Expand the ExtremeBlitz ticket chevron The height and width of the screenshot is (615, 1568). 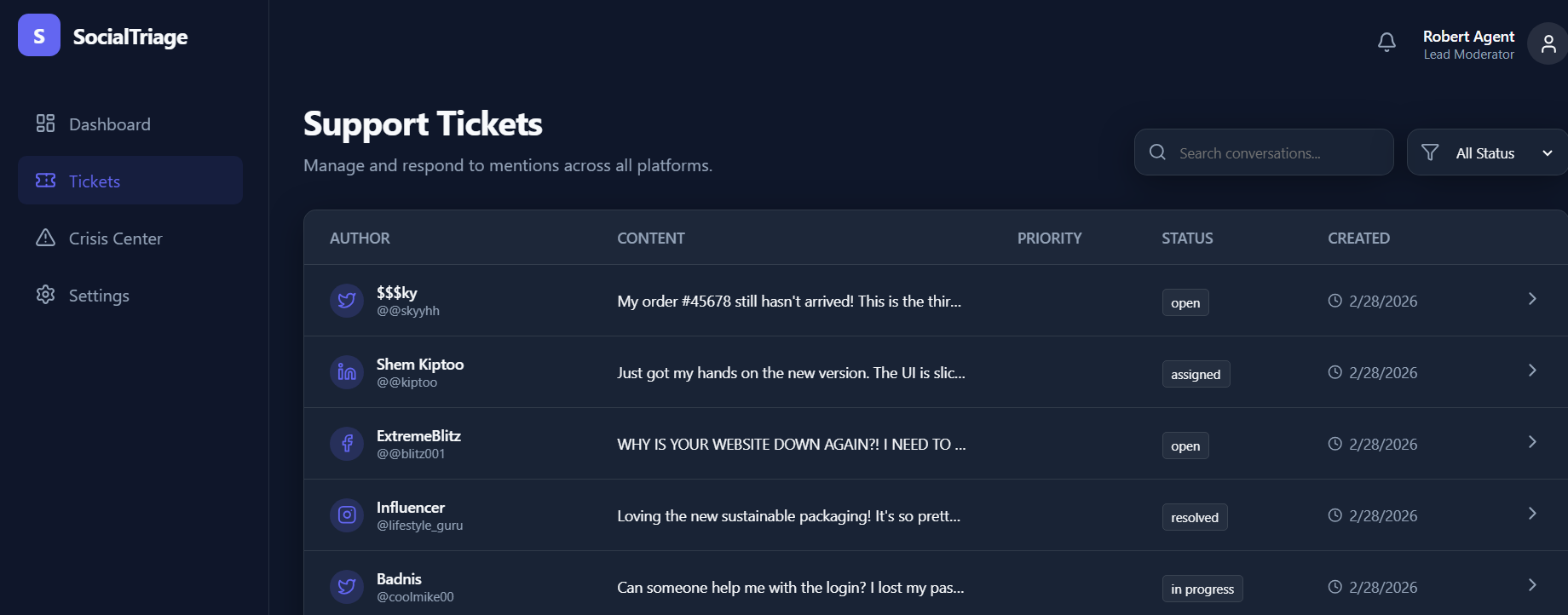click(x=1532, y=442)
